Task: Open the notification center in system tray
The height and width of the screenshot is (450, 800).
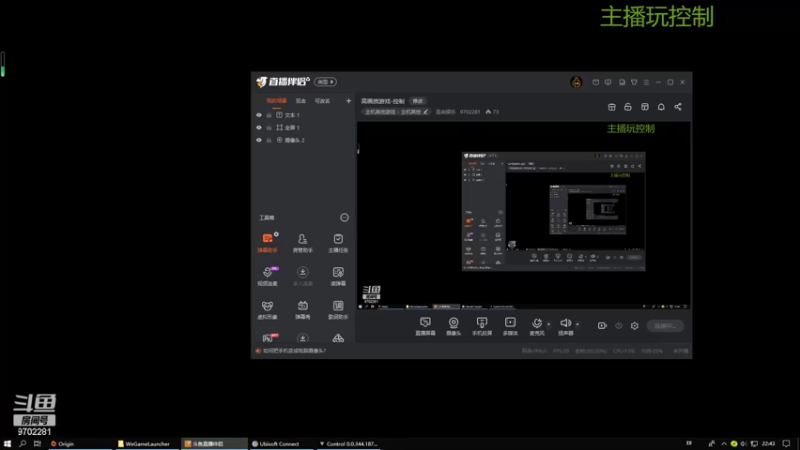Action: coord(786,444)
